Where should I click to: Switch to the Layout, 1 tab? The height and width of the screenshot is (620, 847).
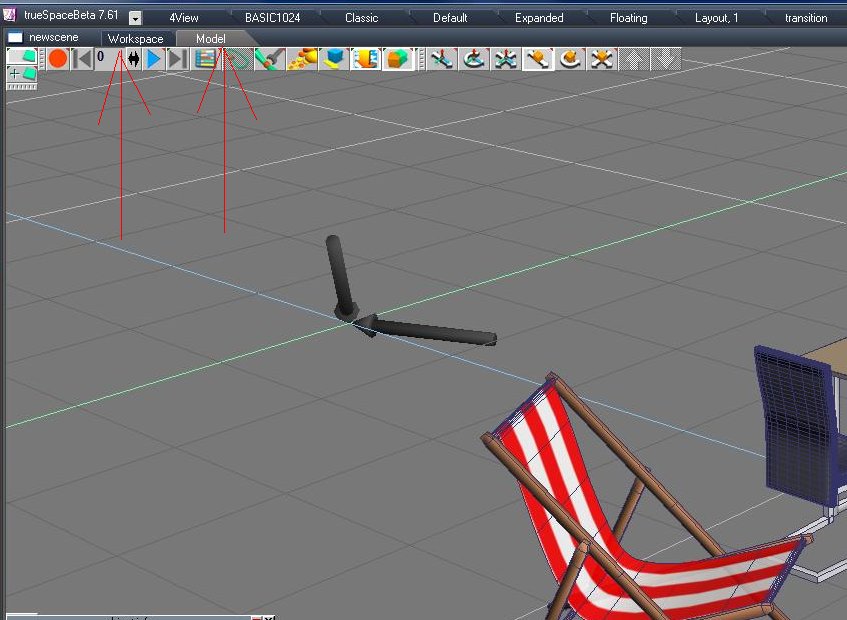coord(716,18)
